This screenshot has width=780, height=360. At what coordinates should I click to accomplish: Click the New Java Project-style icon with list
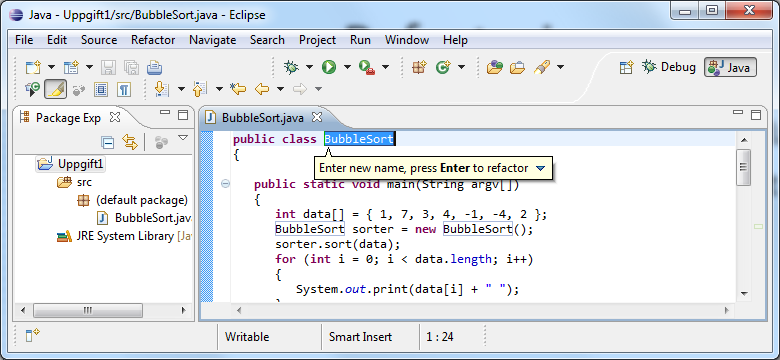(71, 67)
